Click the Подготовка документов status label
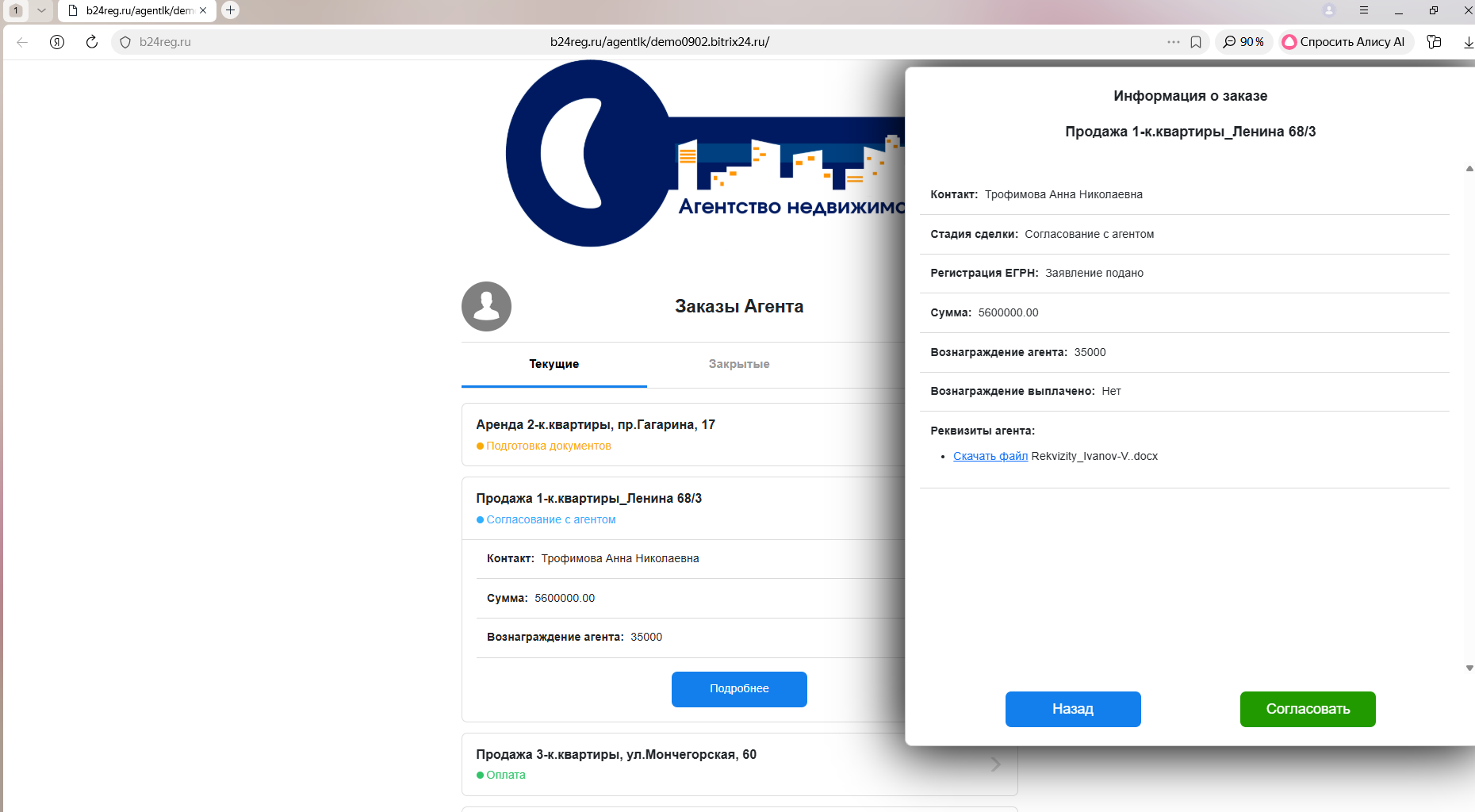This screenshot has width=1475, height=812. click(549, 446)
